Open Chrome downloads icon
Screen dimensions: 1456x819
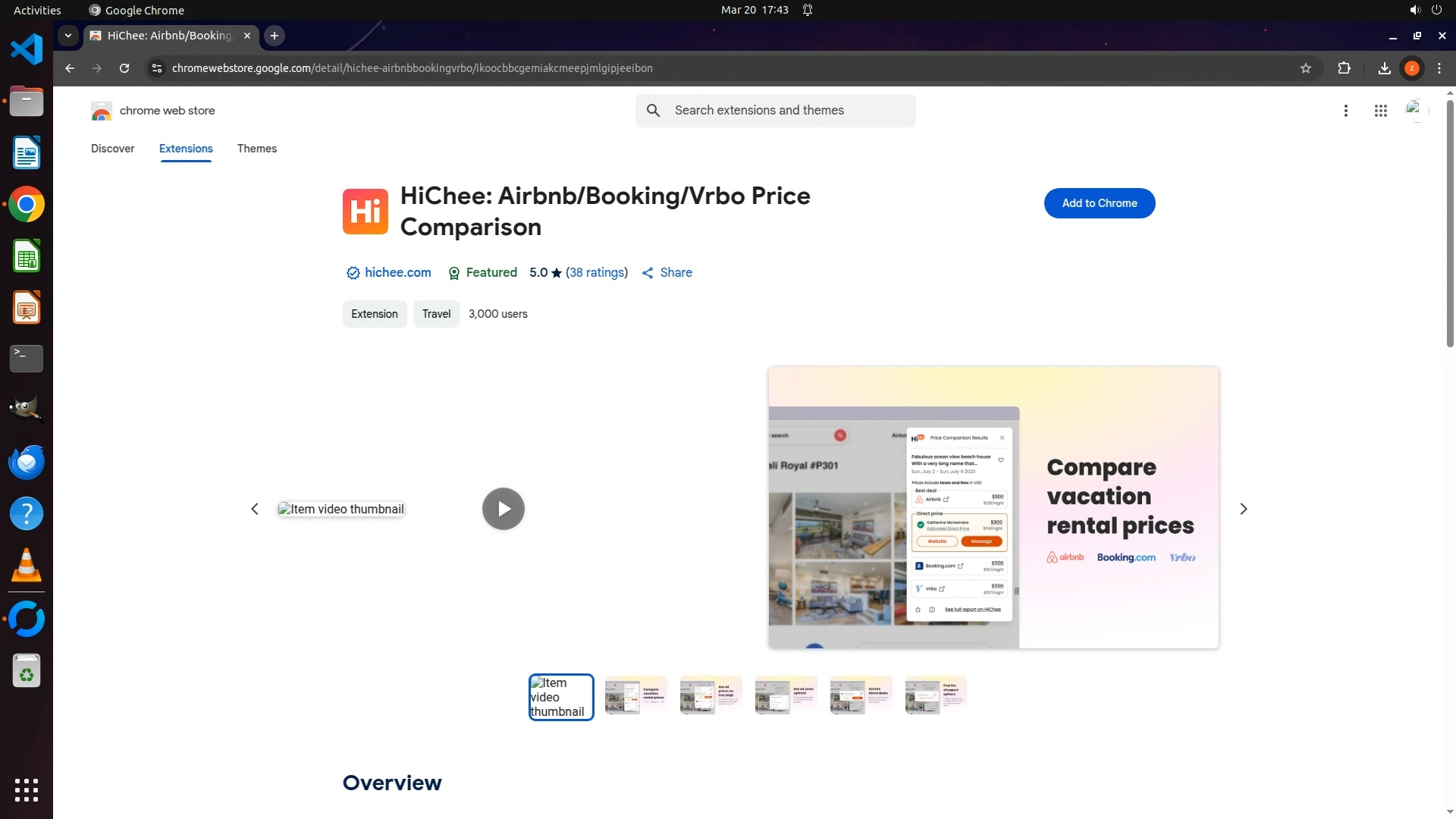coord(1384,68)
